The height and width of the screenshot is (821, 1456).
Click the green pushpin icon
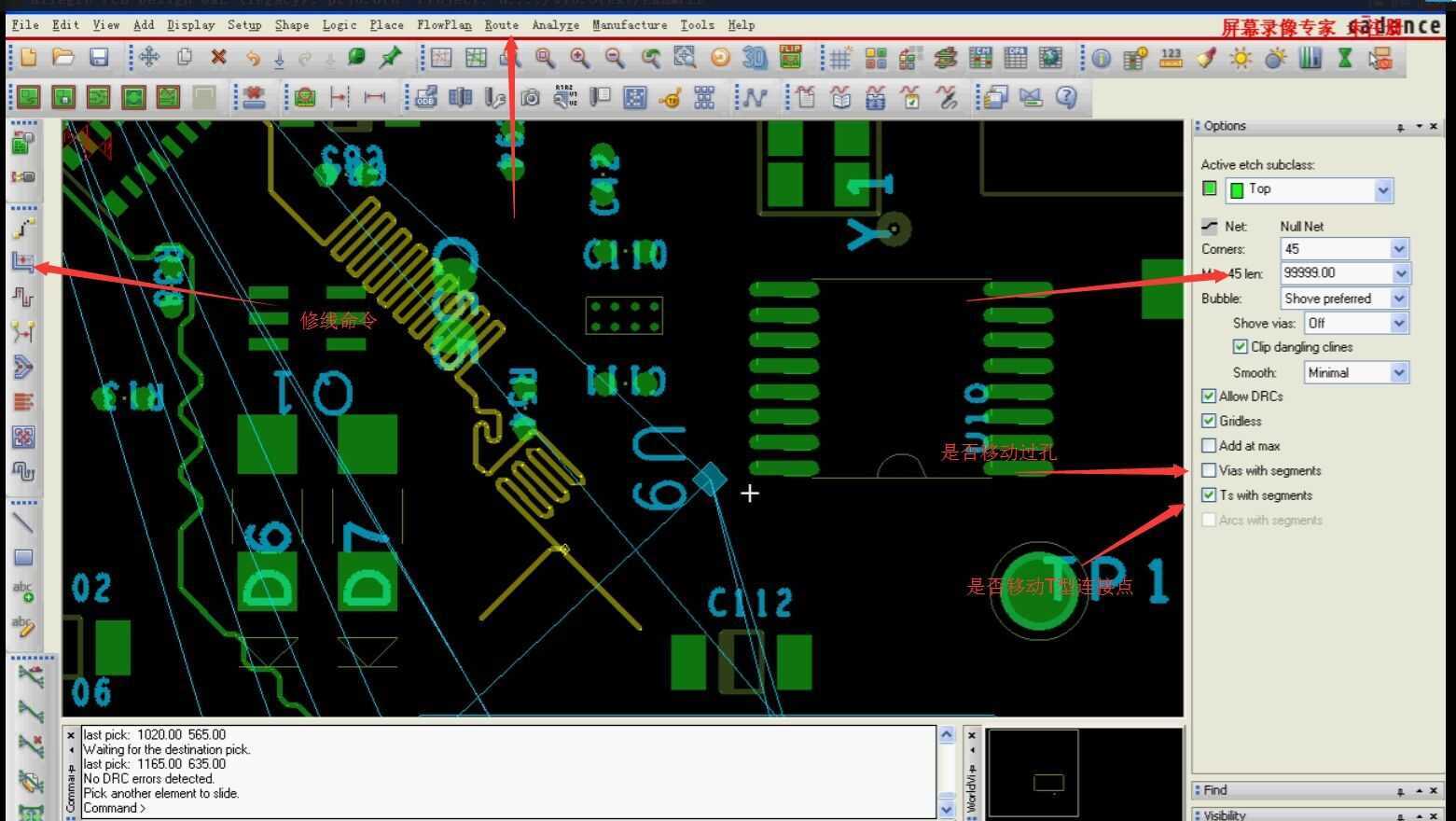click(x=391, y=58)
